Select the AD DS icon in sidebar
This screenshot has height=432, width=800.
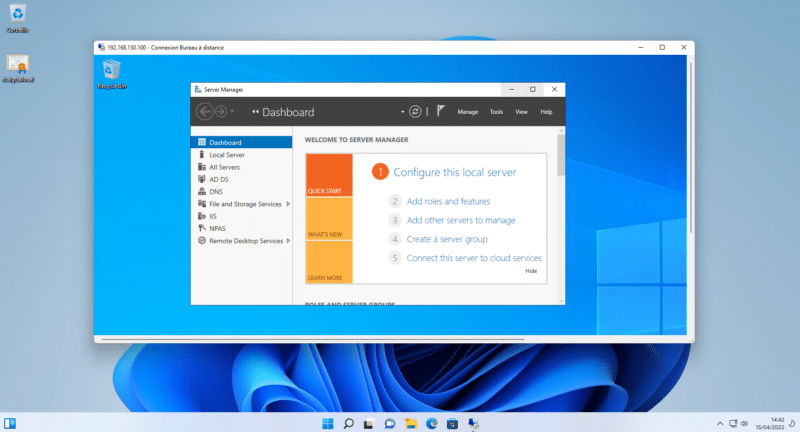click(201, 179)
